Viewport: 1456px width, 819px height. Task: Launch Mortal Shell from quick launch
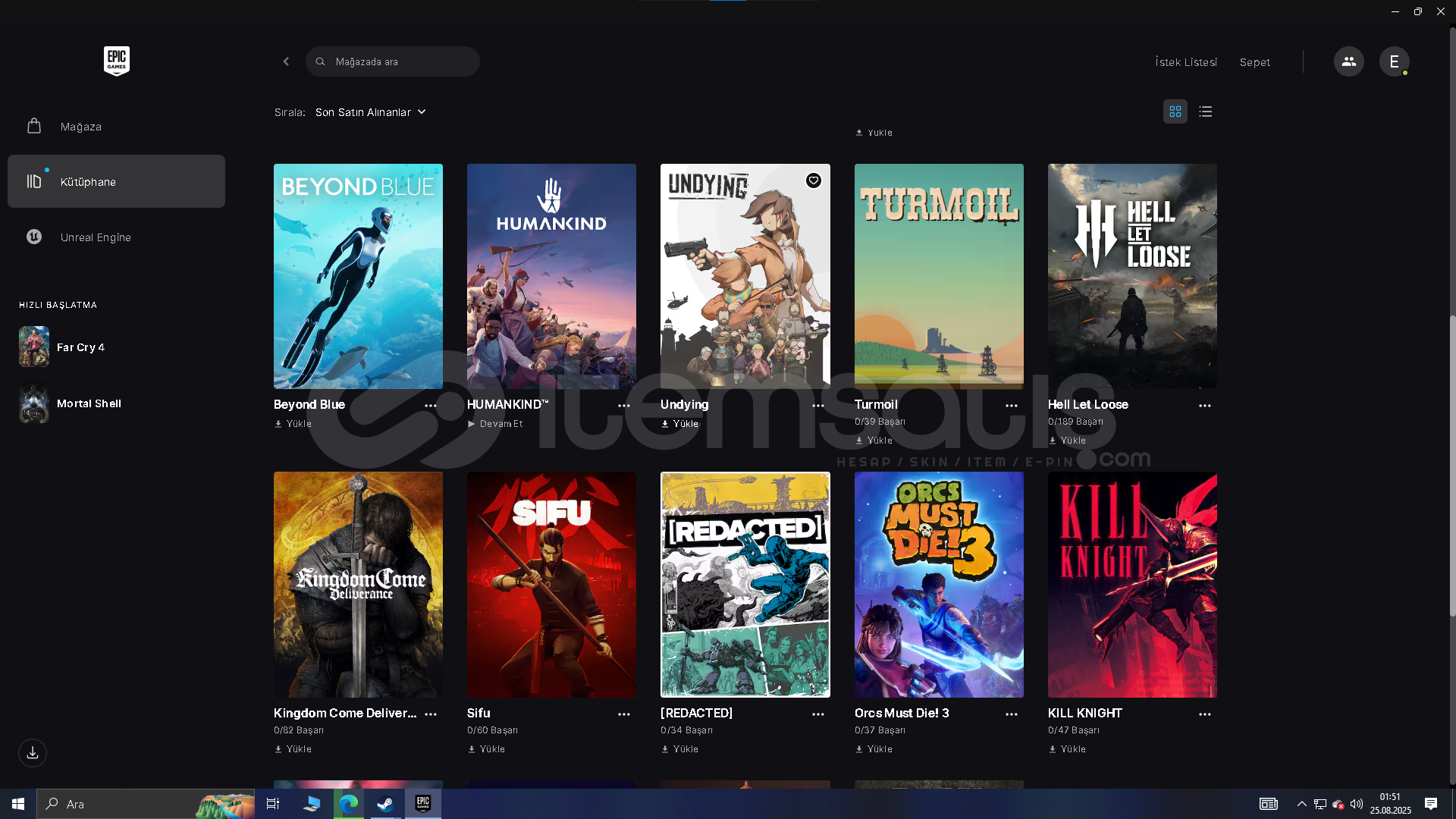point(71,403)
